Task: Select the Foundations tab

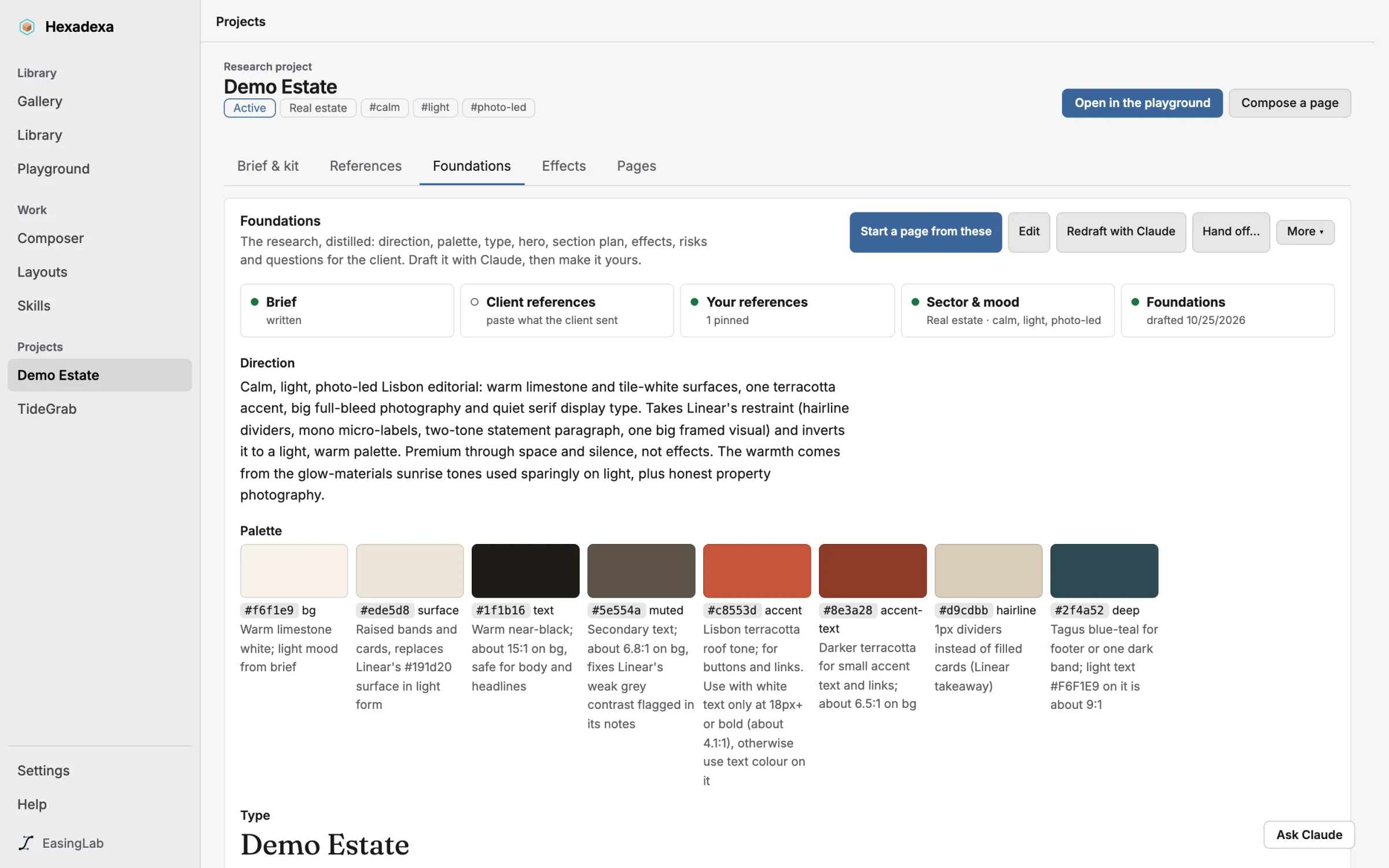Action: point(472,166)
